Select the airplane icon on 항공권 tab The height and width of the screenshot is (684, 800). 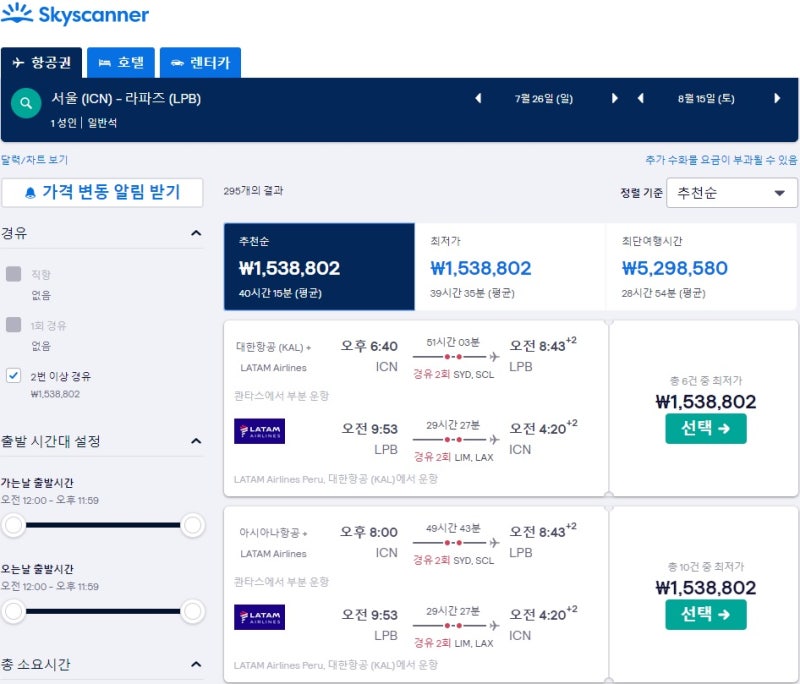click(x=19, y=62)
